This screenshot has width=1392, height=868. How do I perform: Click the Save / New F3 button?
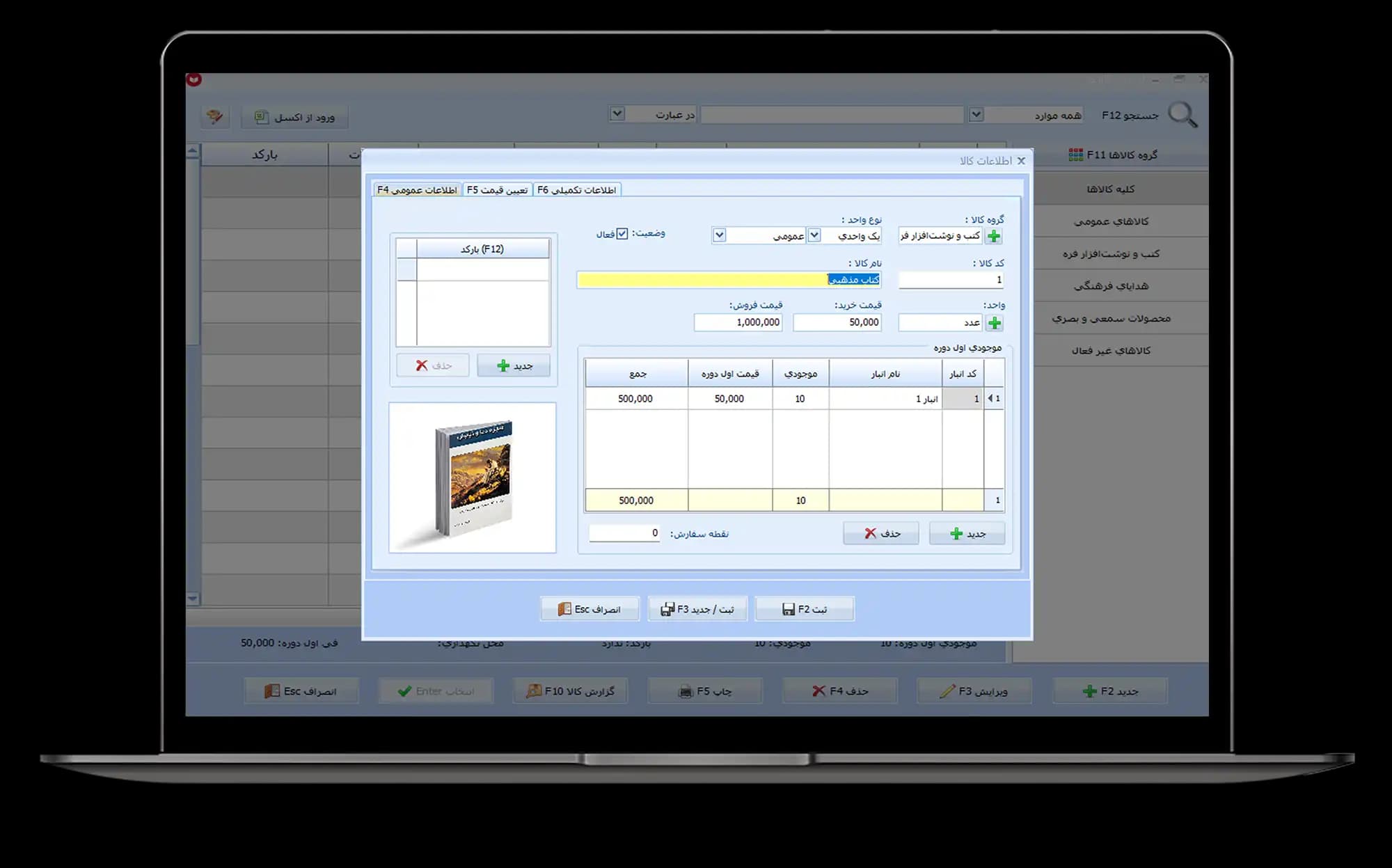click(x=697, y=609)
